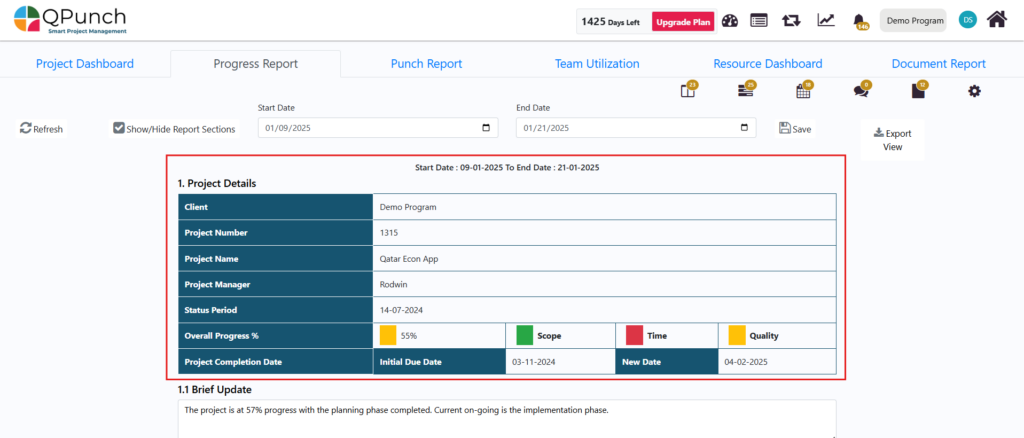The height and width of the screenshot is (438, 1024).
Task: Go to home via house icon
Action: pos(996,20)
